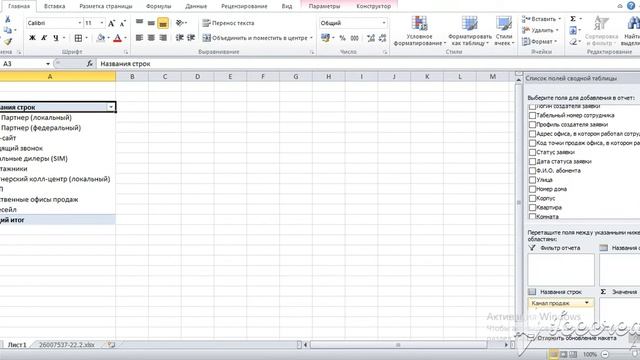Increase decimal places
This screenshot has height=360, width=640.
pyautogui.click(x=371, y=38)
